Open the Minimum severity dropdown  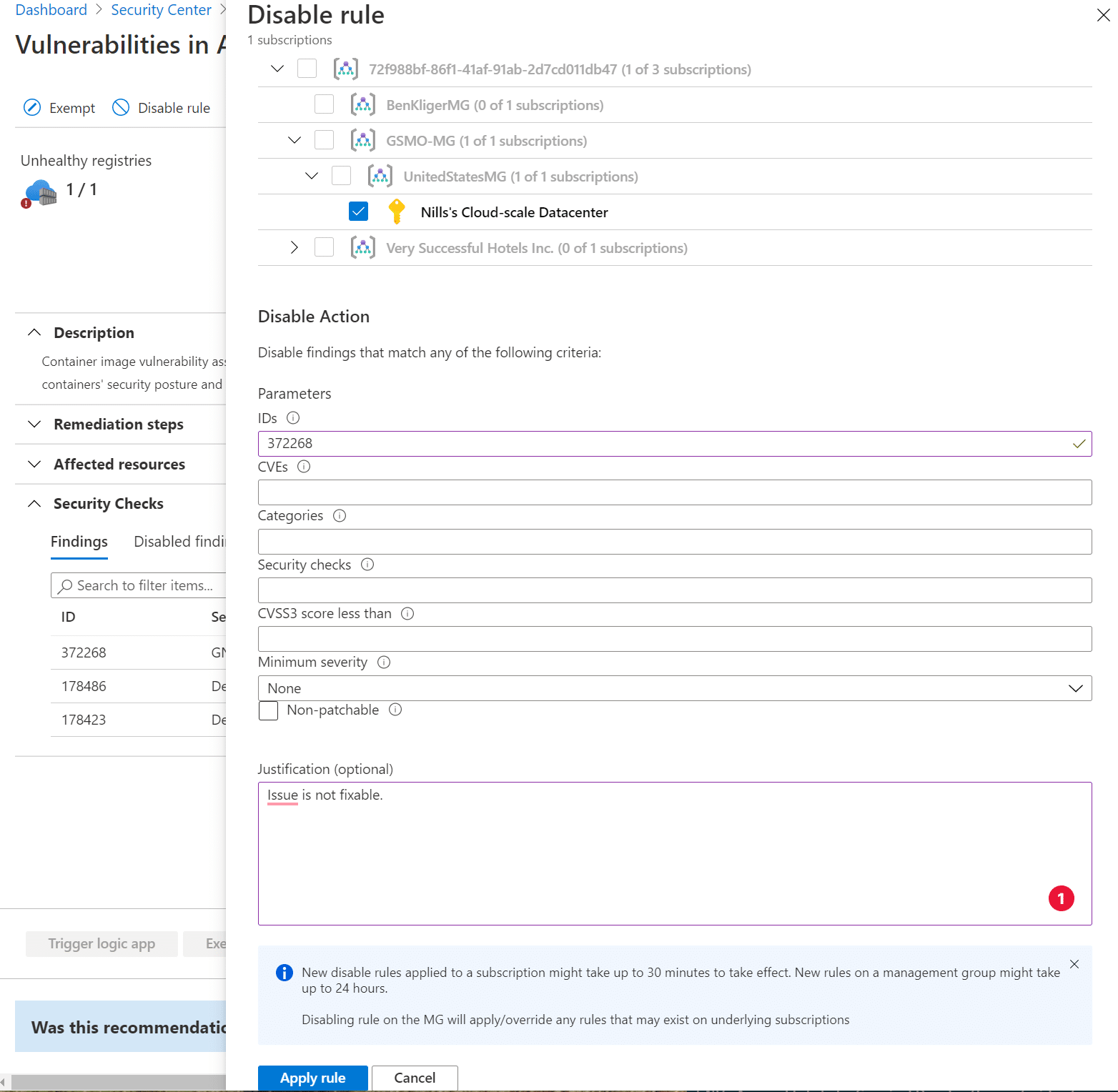(x=1075, y=688)
